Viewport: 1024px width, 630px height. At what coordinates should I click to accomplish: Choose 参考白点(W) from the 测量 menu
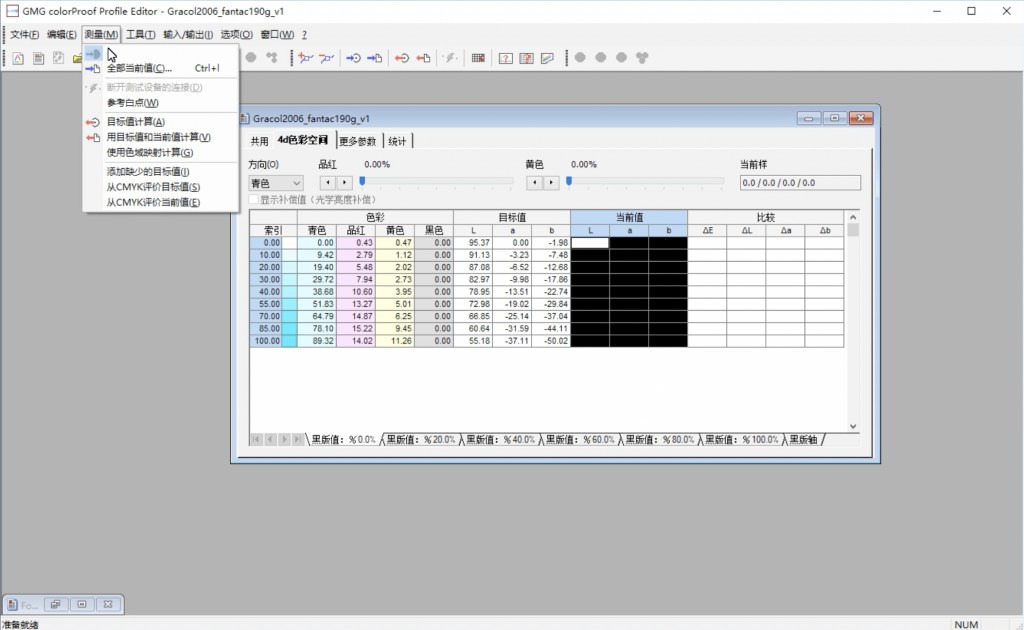[160, 102]
